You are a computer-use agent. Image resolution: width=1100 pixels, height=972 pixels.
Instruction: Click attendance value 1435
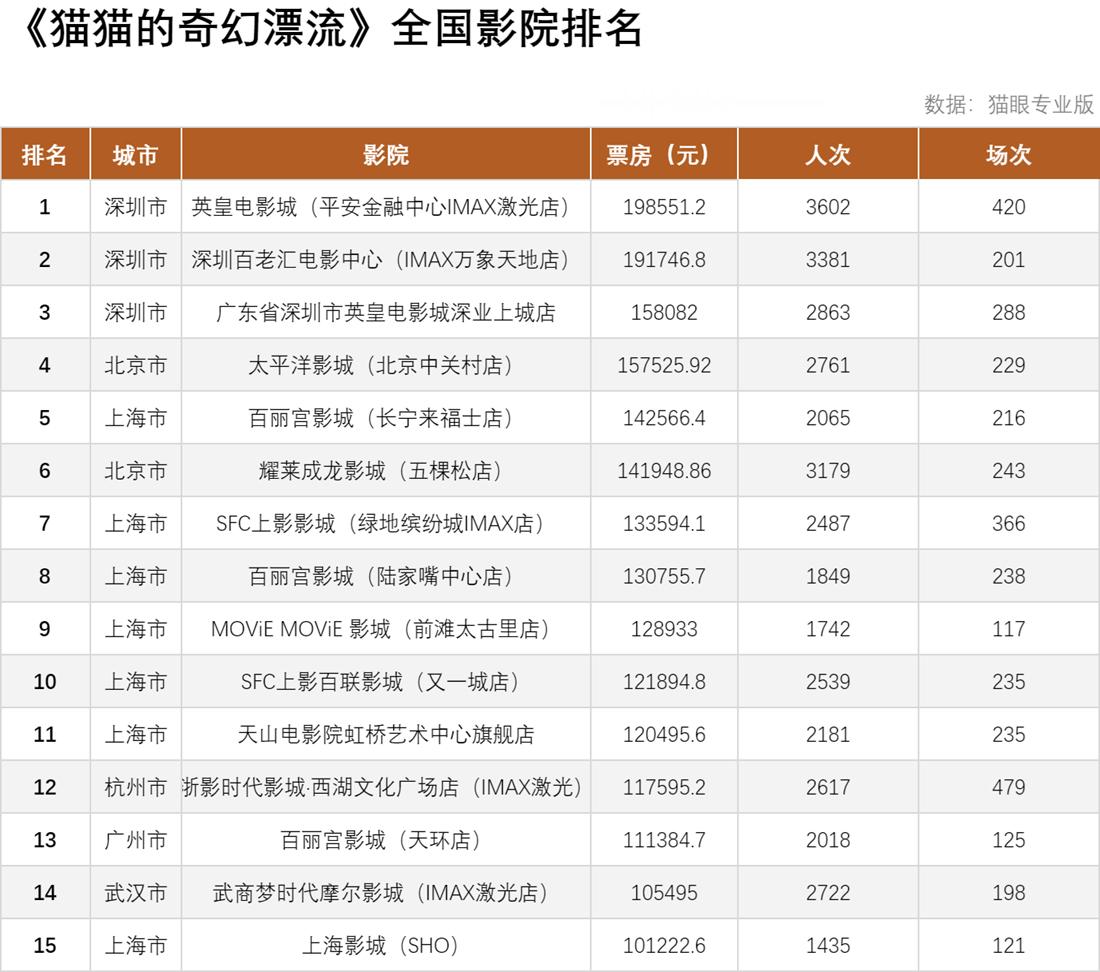pos(828,946)
